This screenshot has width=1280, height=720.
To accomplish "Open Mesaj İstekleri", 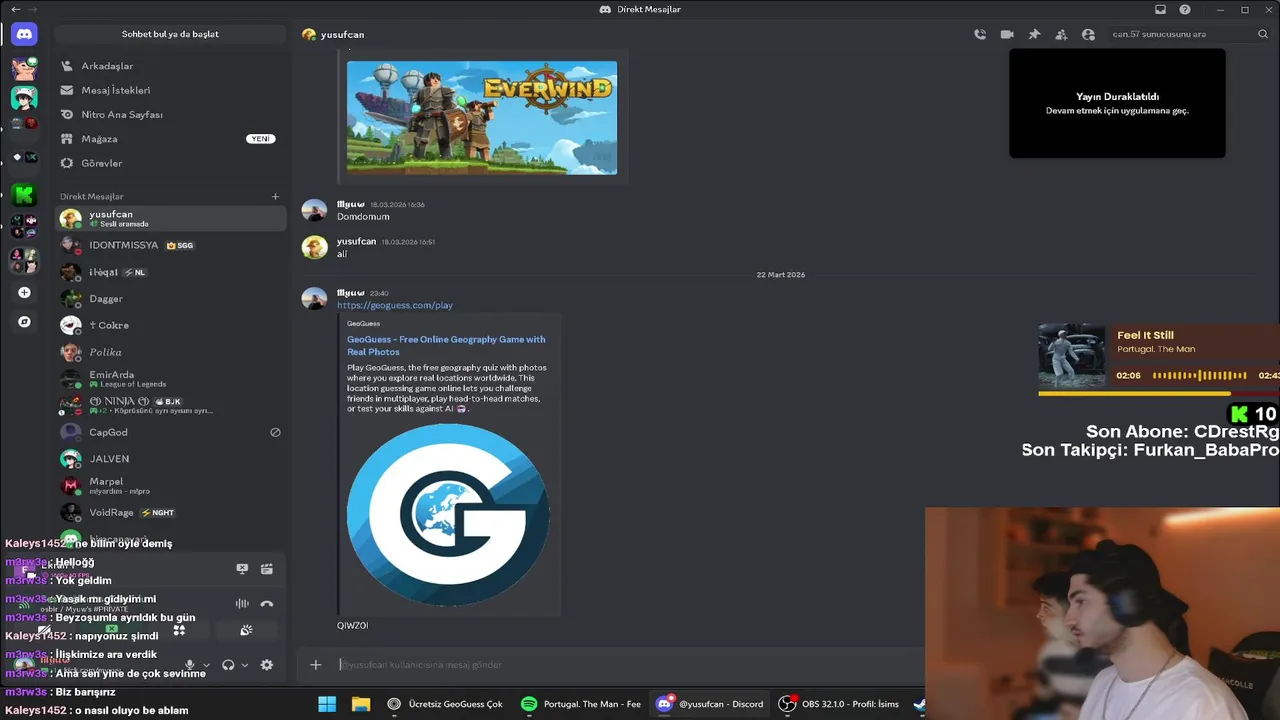I will pos(170,90).
